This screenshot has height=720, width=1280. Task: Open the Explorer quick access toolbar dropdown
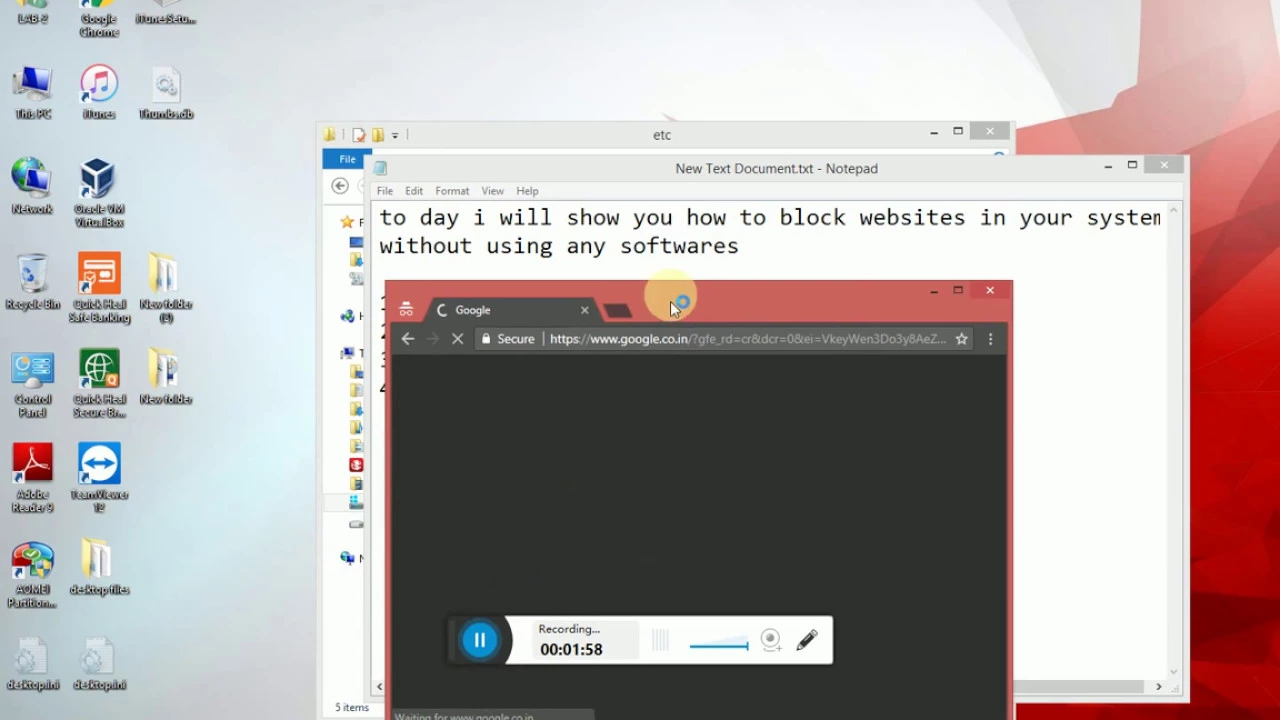click(x=395, y=135)
